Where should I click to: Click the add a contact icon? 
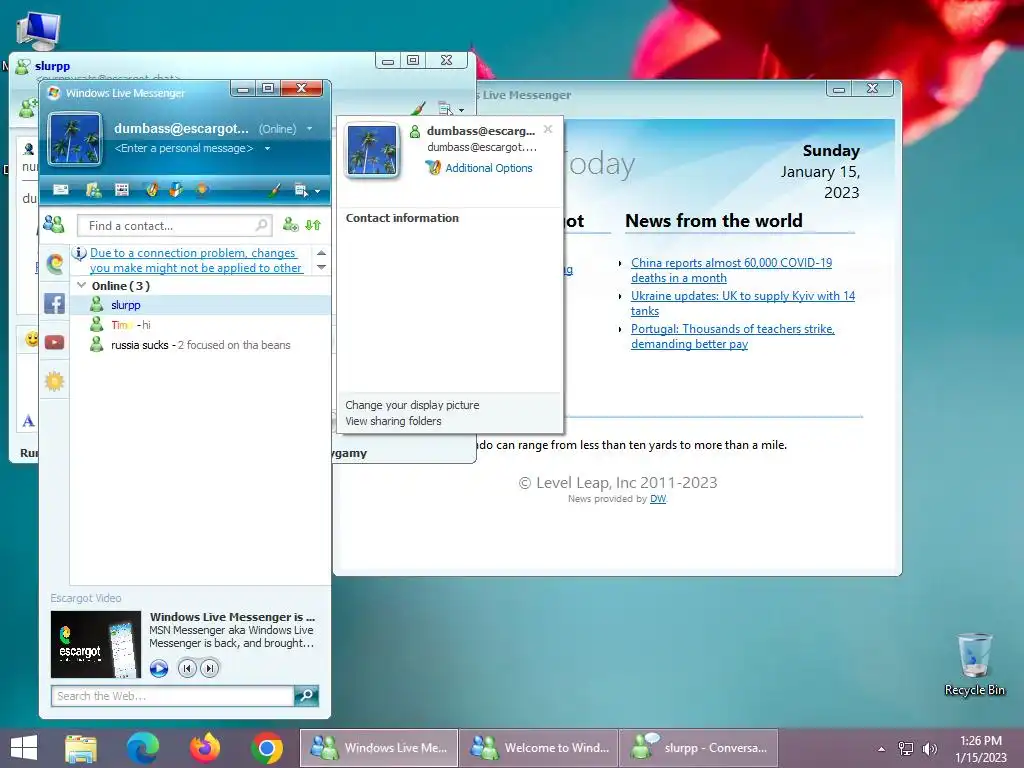click(291, 225)
